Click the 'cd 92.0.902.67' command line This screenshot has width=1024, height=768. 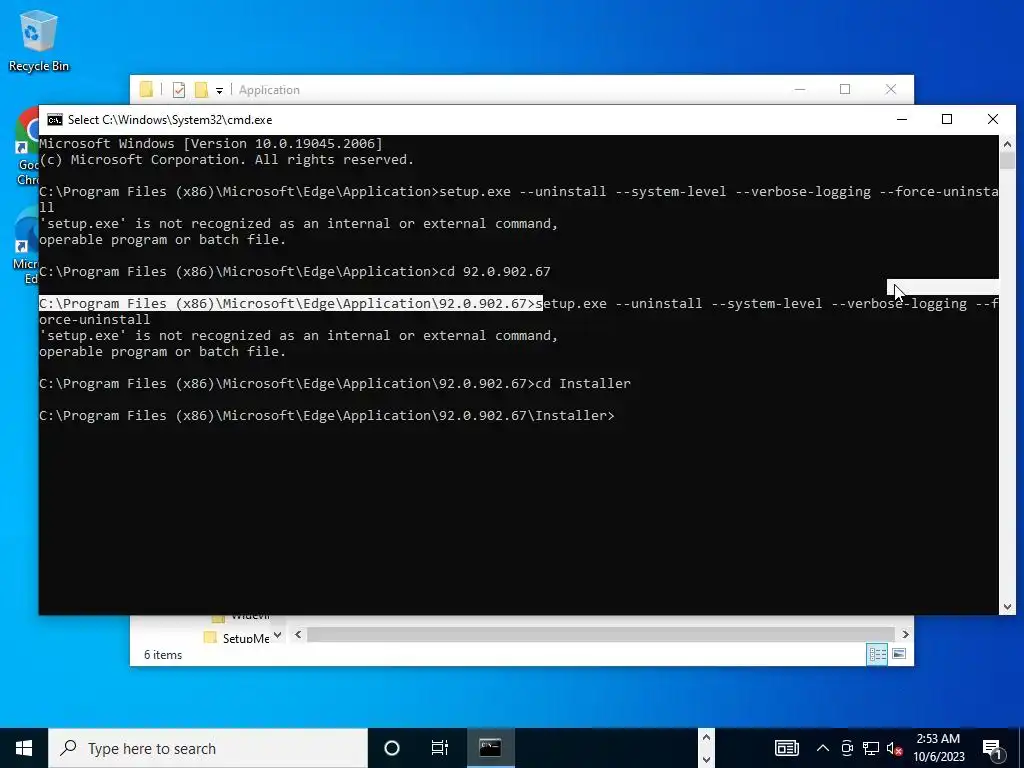295,271
